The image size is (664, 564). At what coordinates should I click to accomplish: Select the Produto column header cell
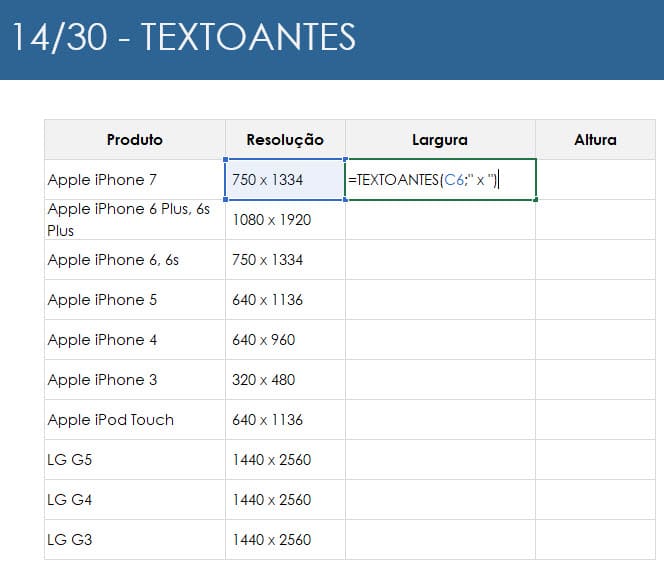coord(135,140)
